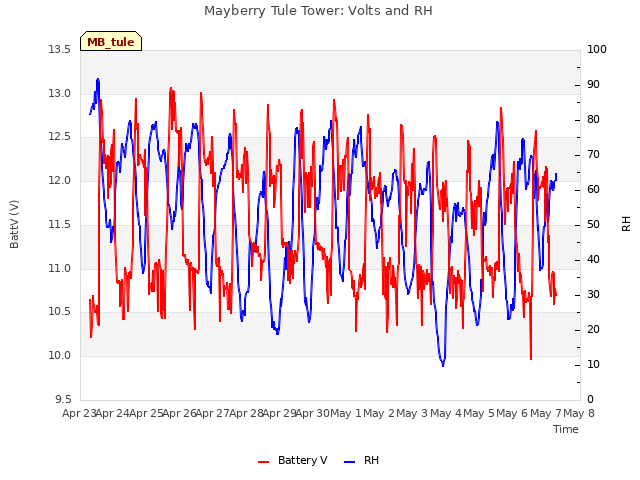Viewport: 640px width, 480px height.
Task: Toggle the Battery V legend entry
Action: click(293, 460)
